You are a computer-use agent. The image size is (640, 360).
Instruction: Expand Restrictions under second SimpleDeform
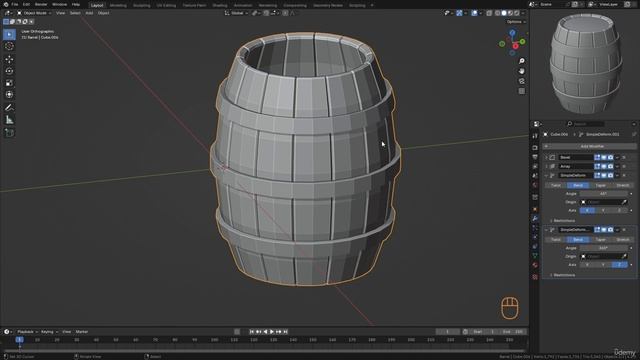(x=563, y=275)
